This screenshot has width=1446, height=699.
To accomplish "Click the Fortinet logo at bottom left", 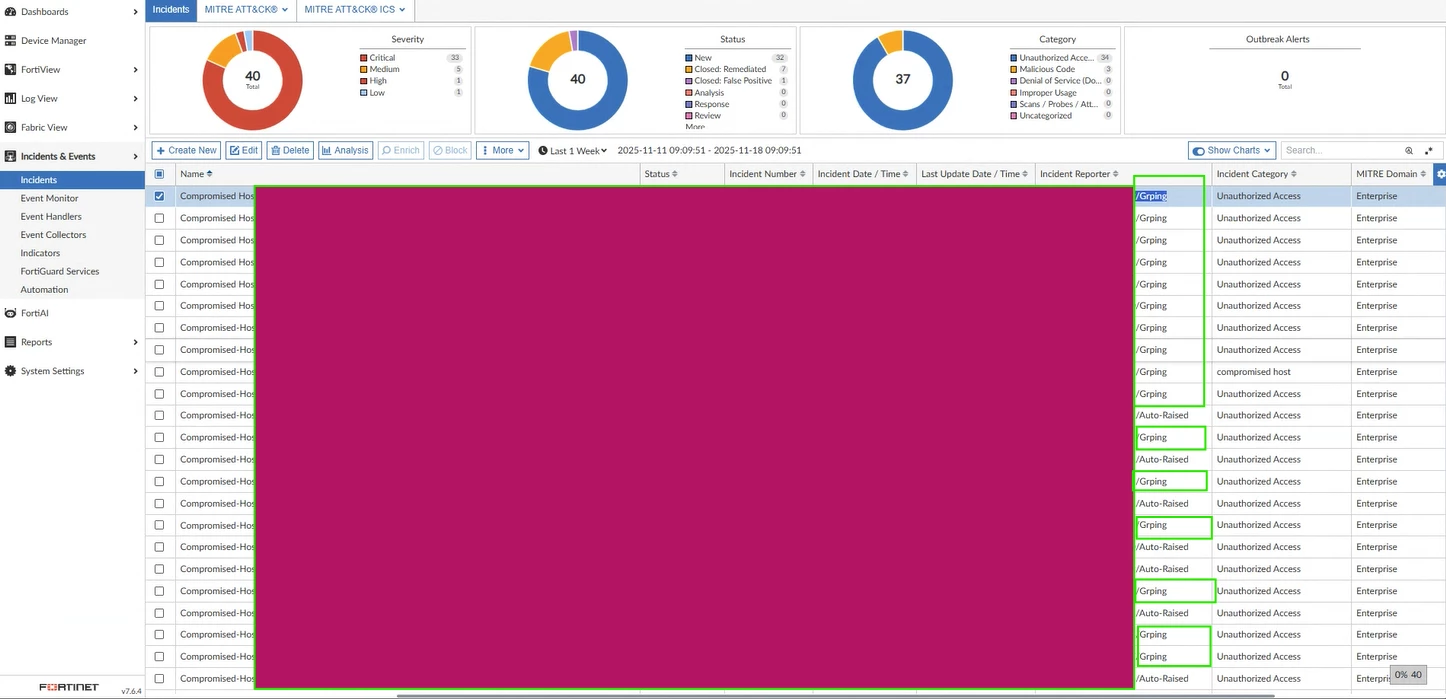I will (69, 688).
